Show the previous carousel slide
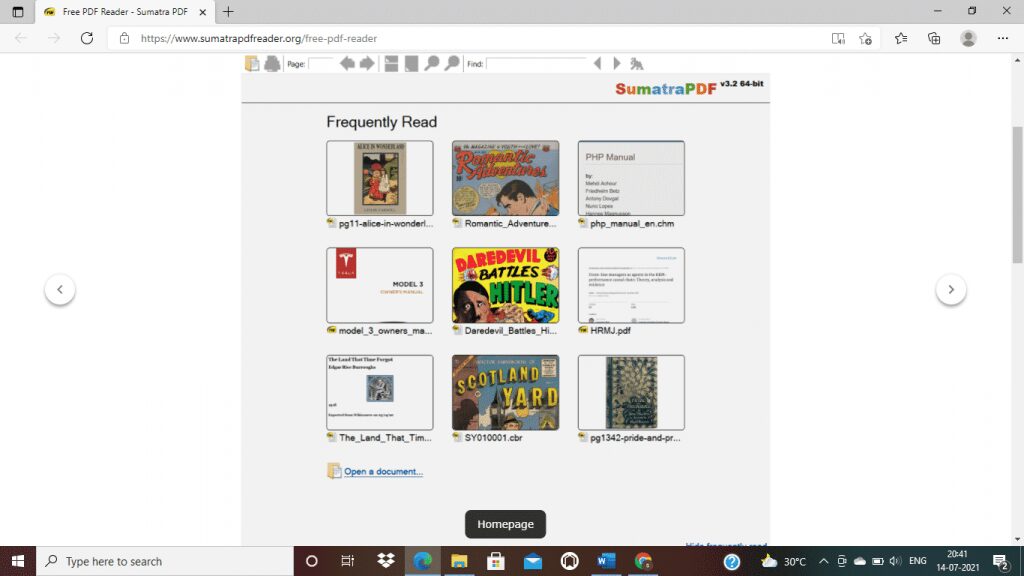 60,289
